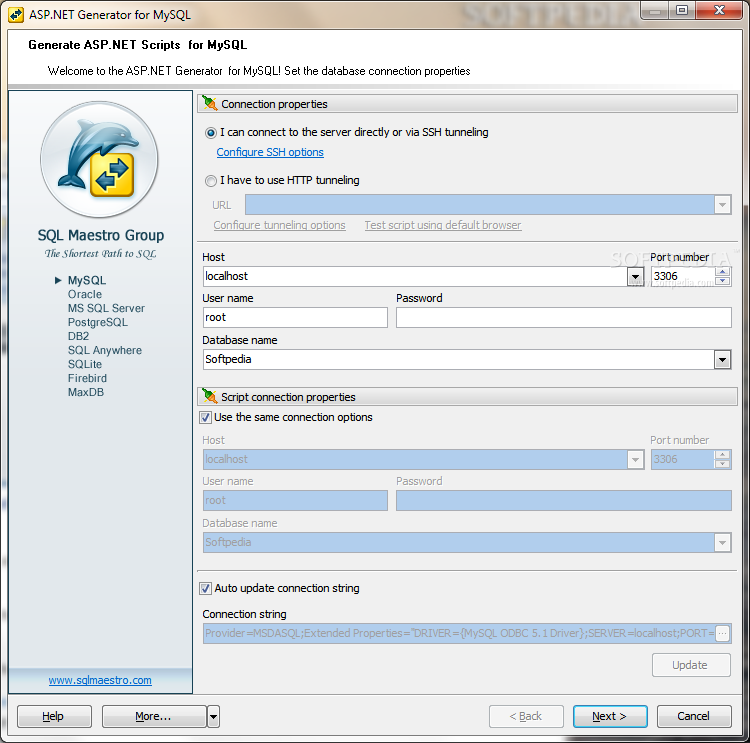750x743 pixels.
Task: Click in the Host input field
Action: pos(415,277)
